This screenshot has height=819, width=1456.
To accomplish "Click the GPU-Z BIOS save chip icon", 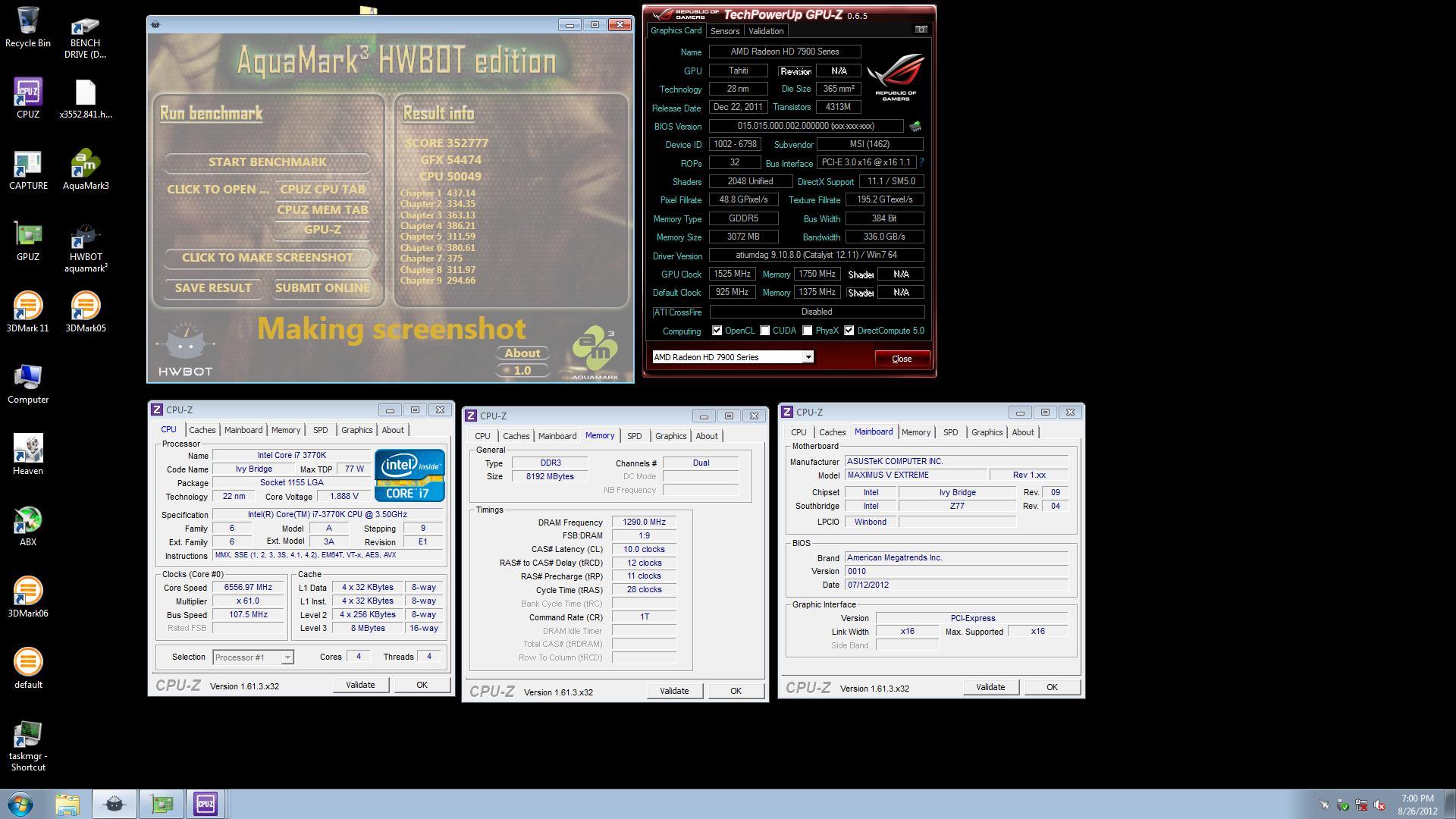I will click(915, 126).
